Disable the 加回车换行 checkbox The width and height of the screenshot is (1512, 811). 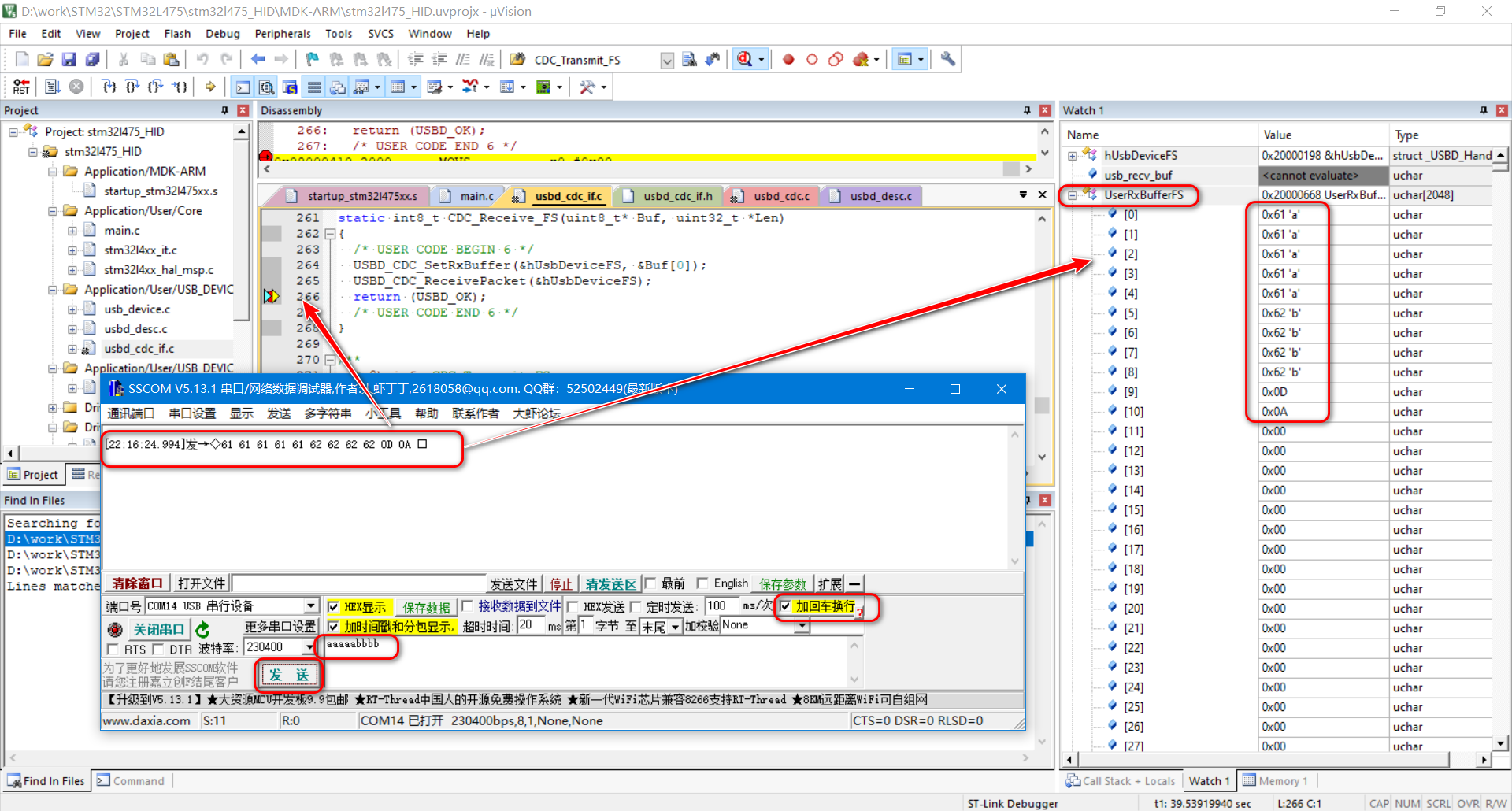(x=785, y=606)
